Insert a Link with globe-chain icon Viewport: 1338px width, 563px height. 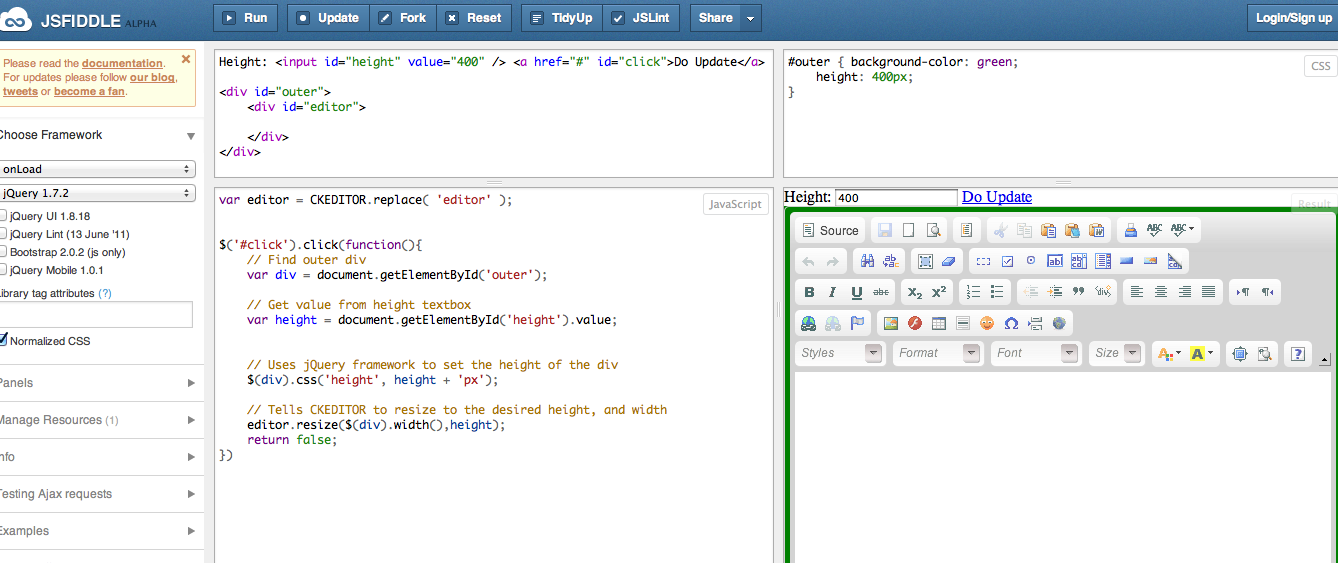[x=809, y=323]
